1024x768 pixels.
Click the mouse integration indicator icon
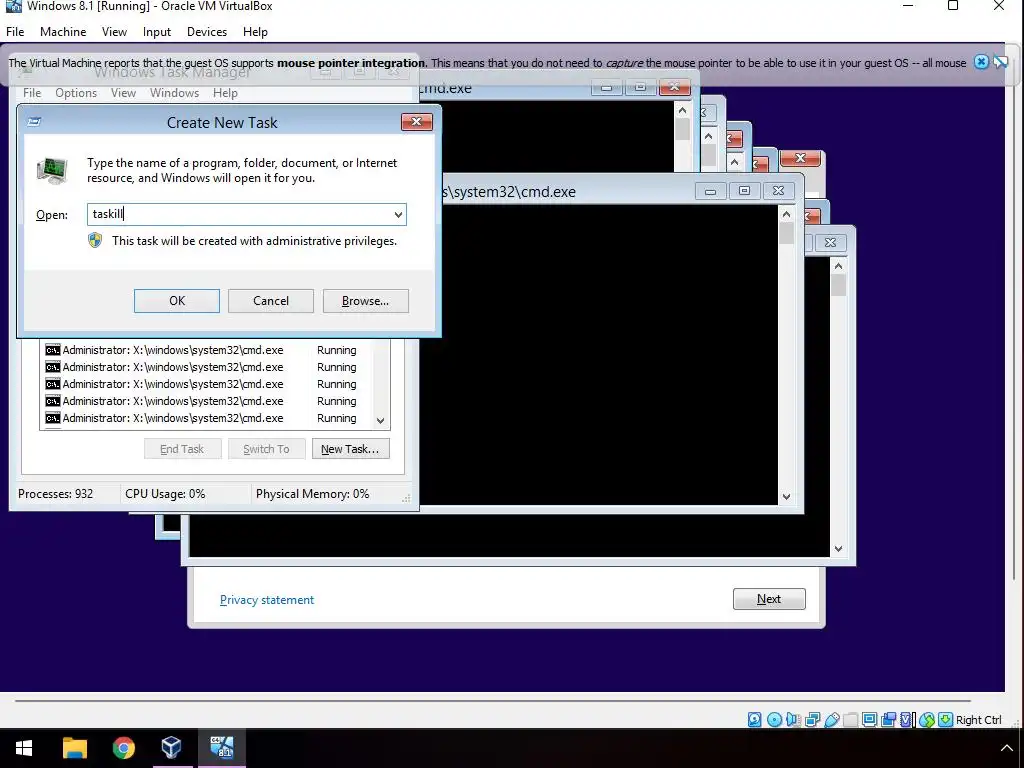tap(927, 720)
